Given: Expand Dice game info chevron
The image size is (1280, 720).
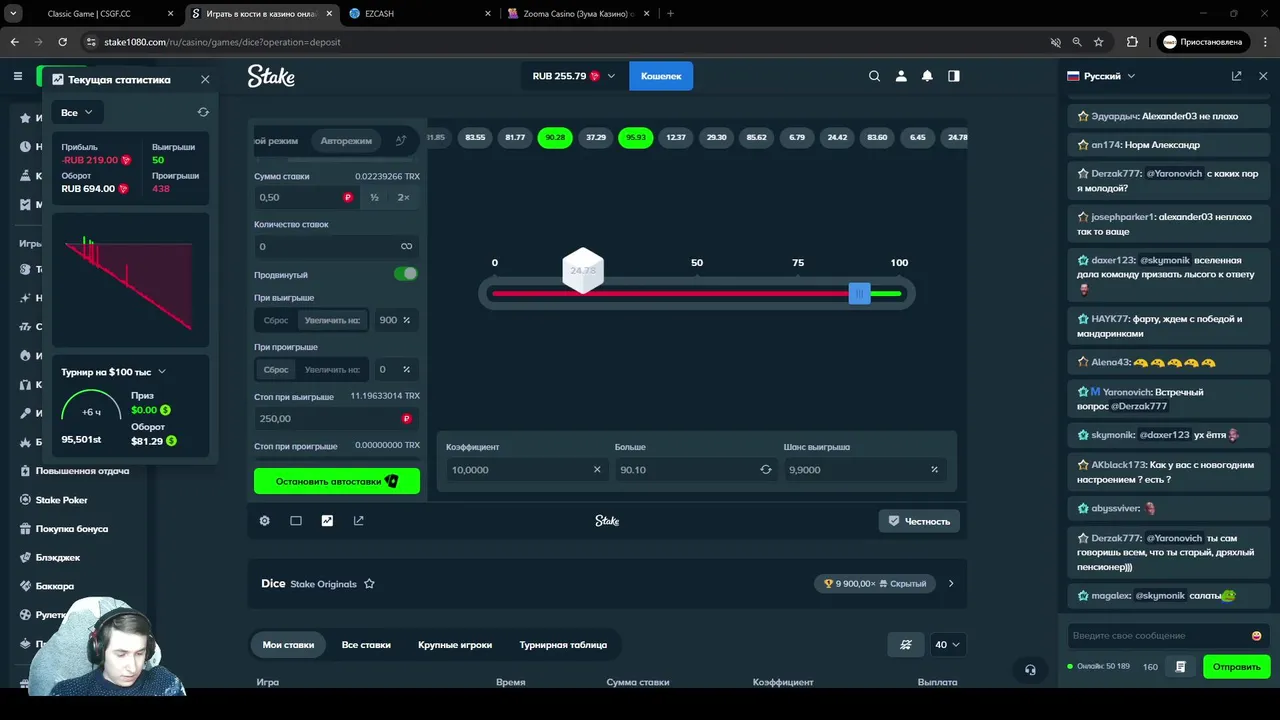Looking at the screenshot, I should 951,584.
